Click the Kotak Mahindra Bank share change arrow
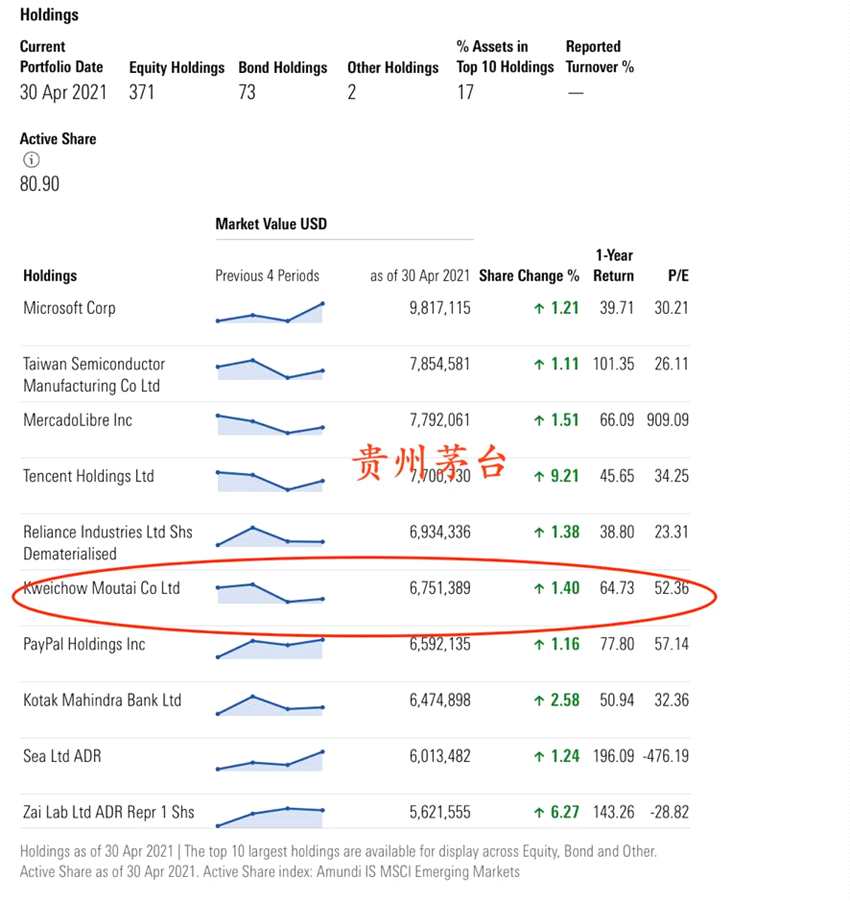 click(x=539, y=701)
